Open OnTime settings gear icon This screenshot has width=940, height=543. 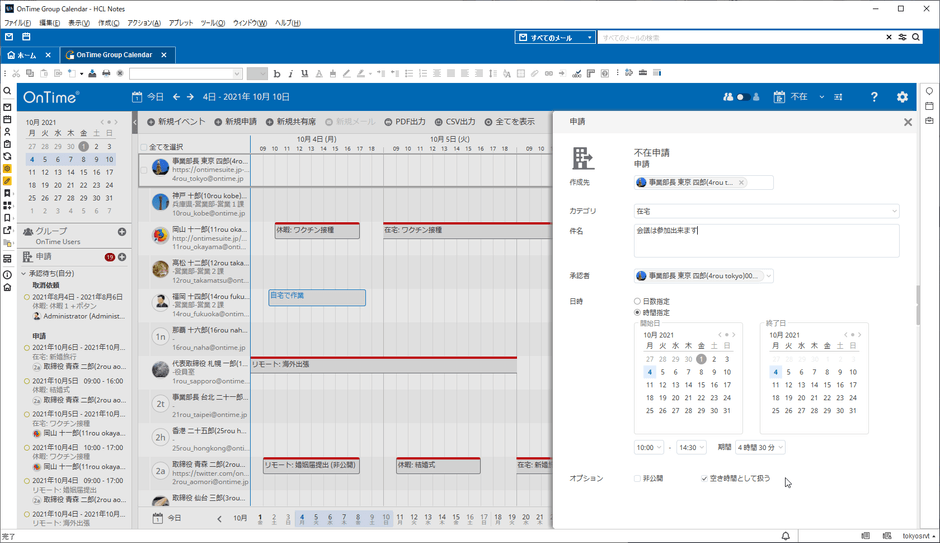point(902,97)
